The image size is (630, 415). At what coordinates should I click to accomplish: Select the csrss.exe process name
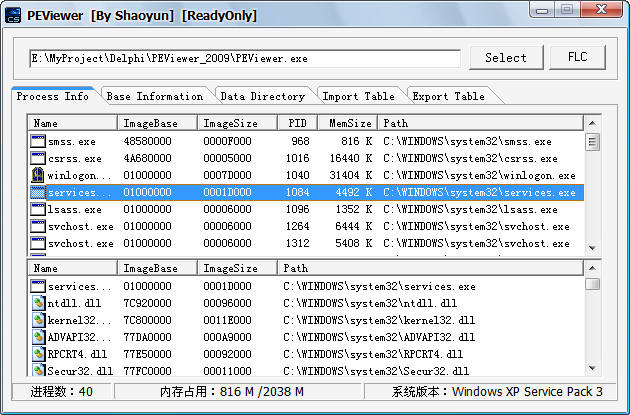click(75, 158)
